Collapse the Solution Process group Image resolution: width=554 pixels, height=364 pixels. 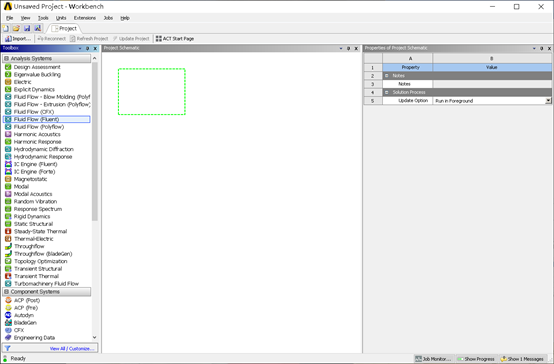point(387,92)
